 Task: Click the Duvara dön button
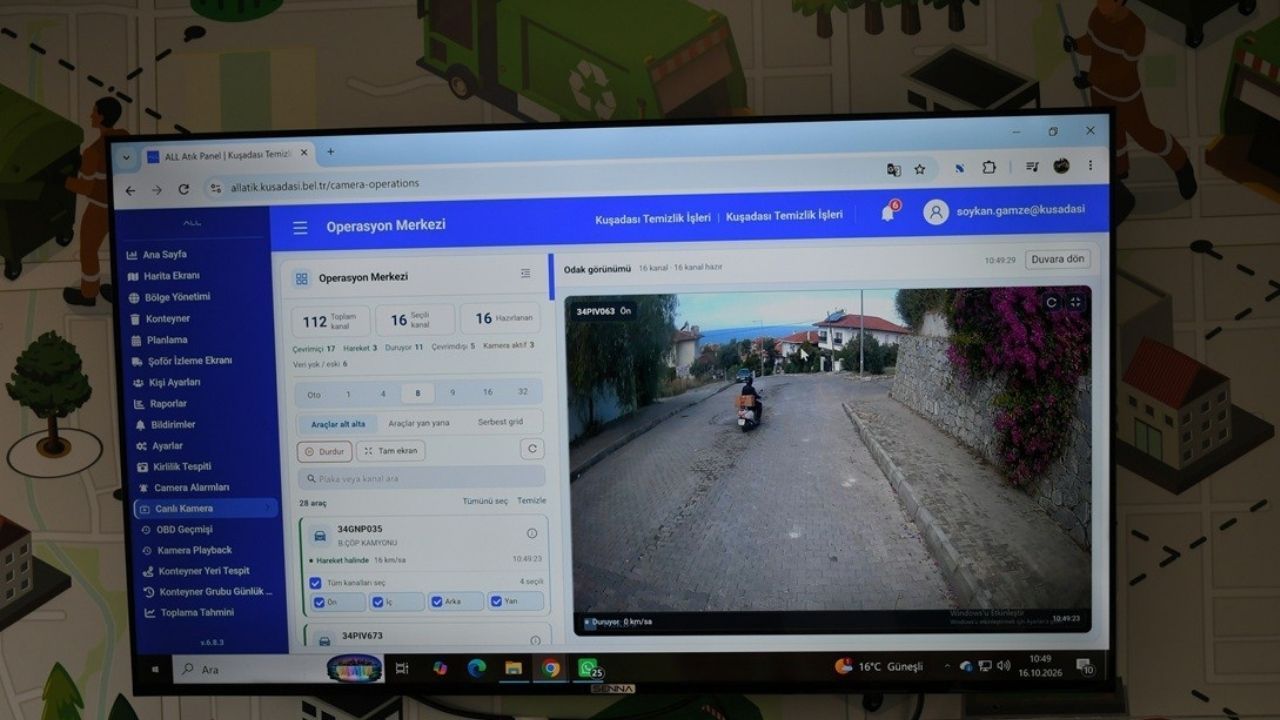1058,259
